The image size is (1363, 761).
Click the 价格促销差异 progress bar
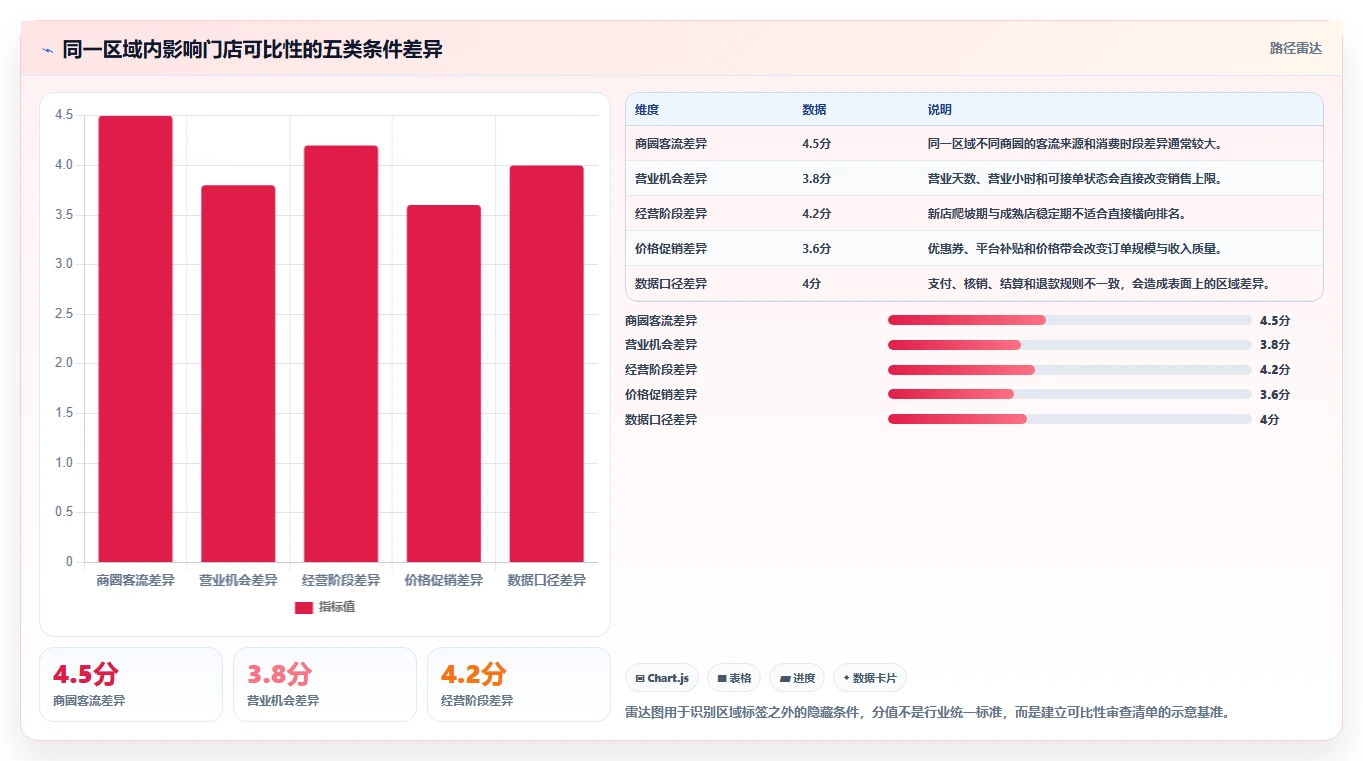pos(1070,395)
